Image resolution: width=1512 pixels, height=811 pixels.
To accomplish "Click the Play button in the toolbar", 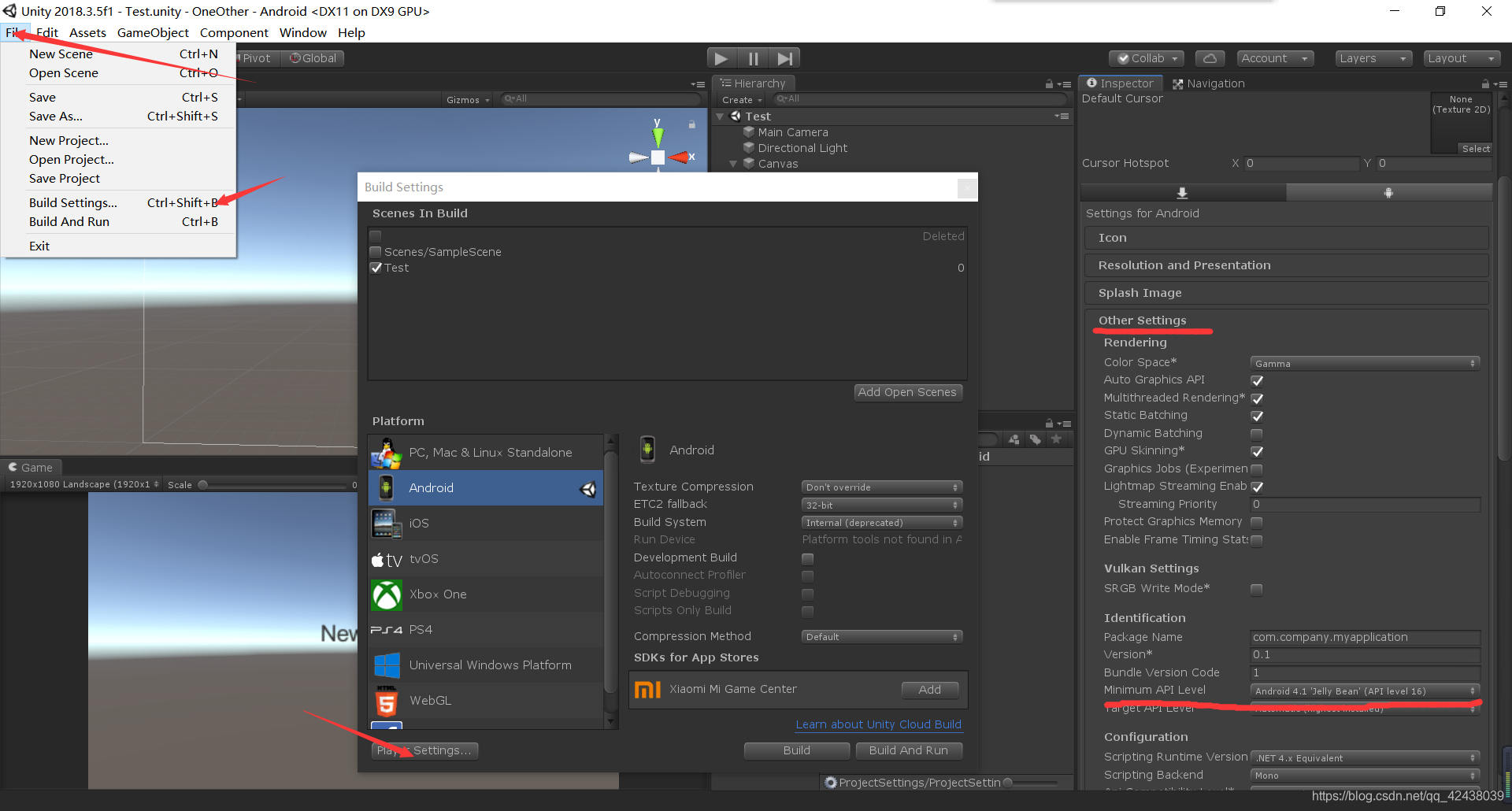I will tap(721, 58).
